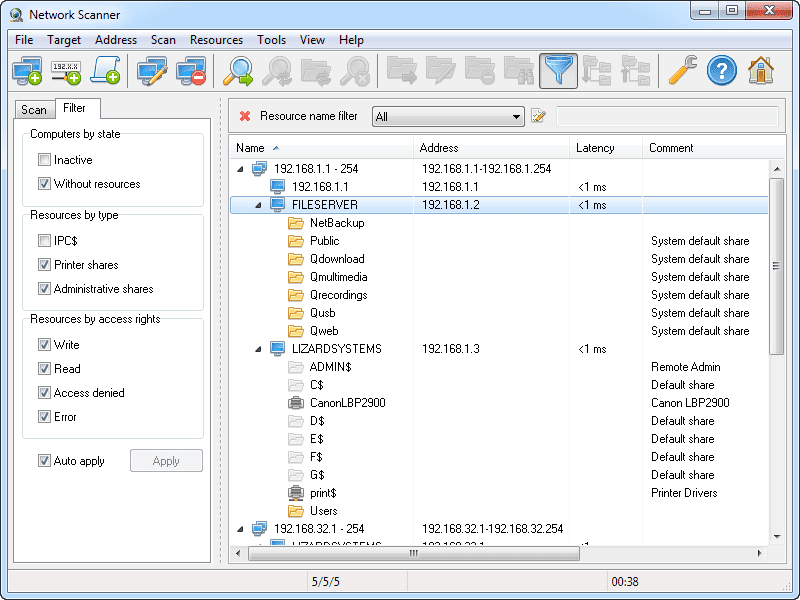800x600 pixels.
Task: Click the grayed folder with pencil icon
Action: click(440, 71)
